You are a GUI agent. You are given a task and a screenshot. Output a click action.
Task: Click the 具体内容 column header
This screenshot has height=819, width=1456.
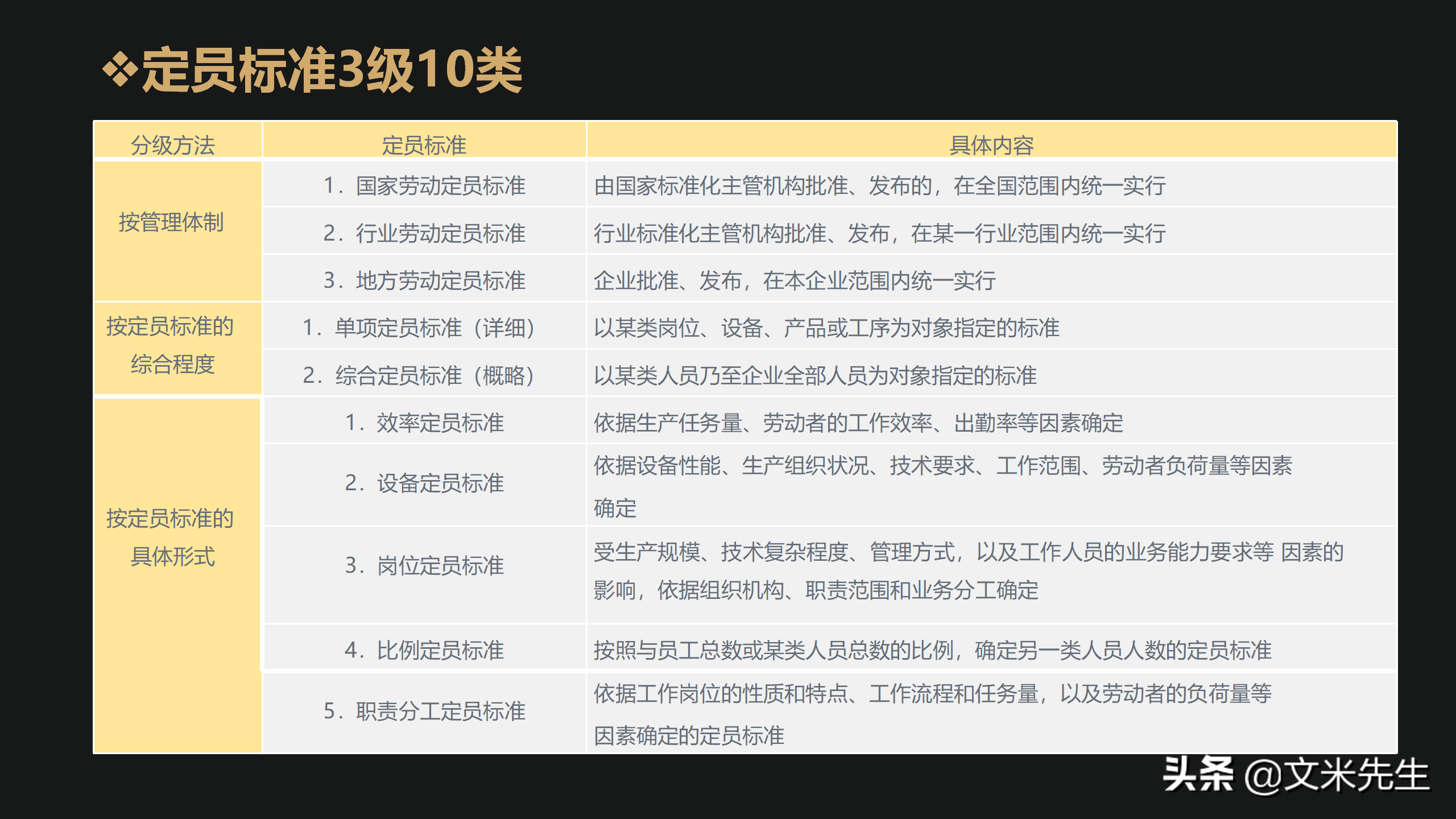(x=1018, y=144)
